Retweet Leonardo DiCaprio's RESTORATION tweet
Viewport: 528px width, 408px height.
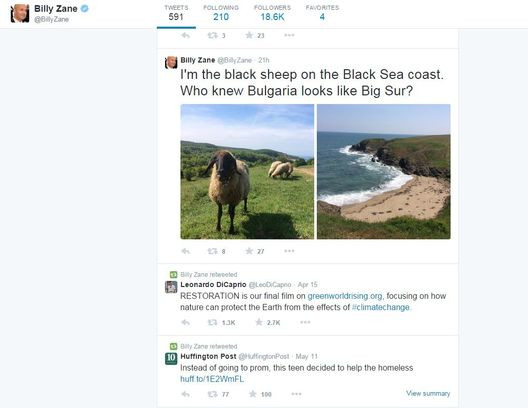212,322
